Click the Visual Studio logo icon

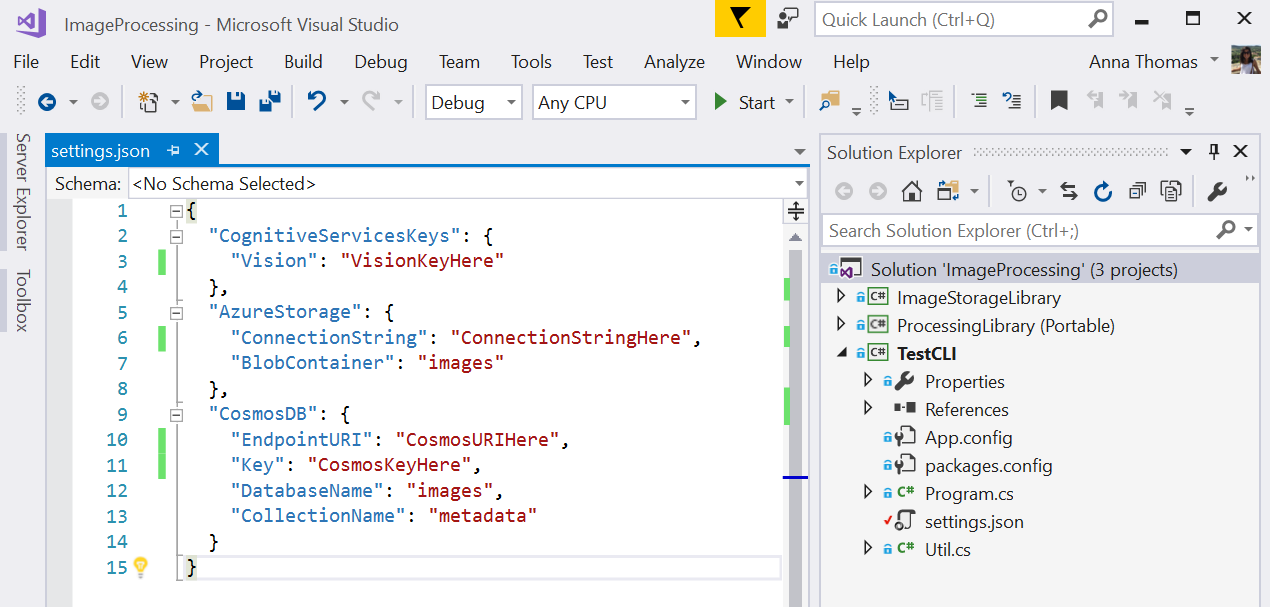click(32, 24)
